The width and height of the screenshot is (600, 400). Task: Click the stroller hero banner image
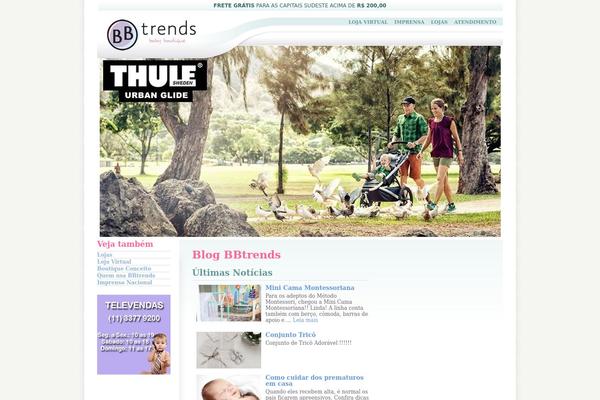(300, 141)
